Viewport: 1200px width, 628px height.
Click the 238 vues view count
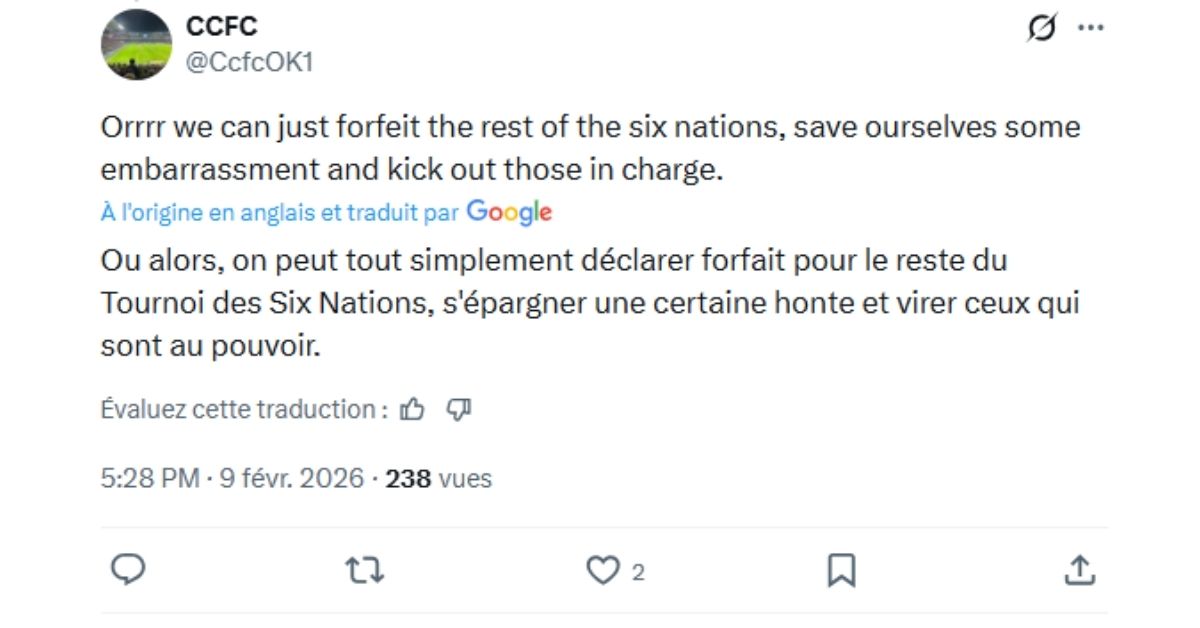pyautogui.click(x=439, y=479)
